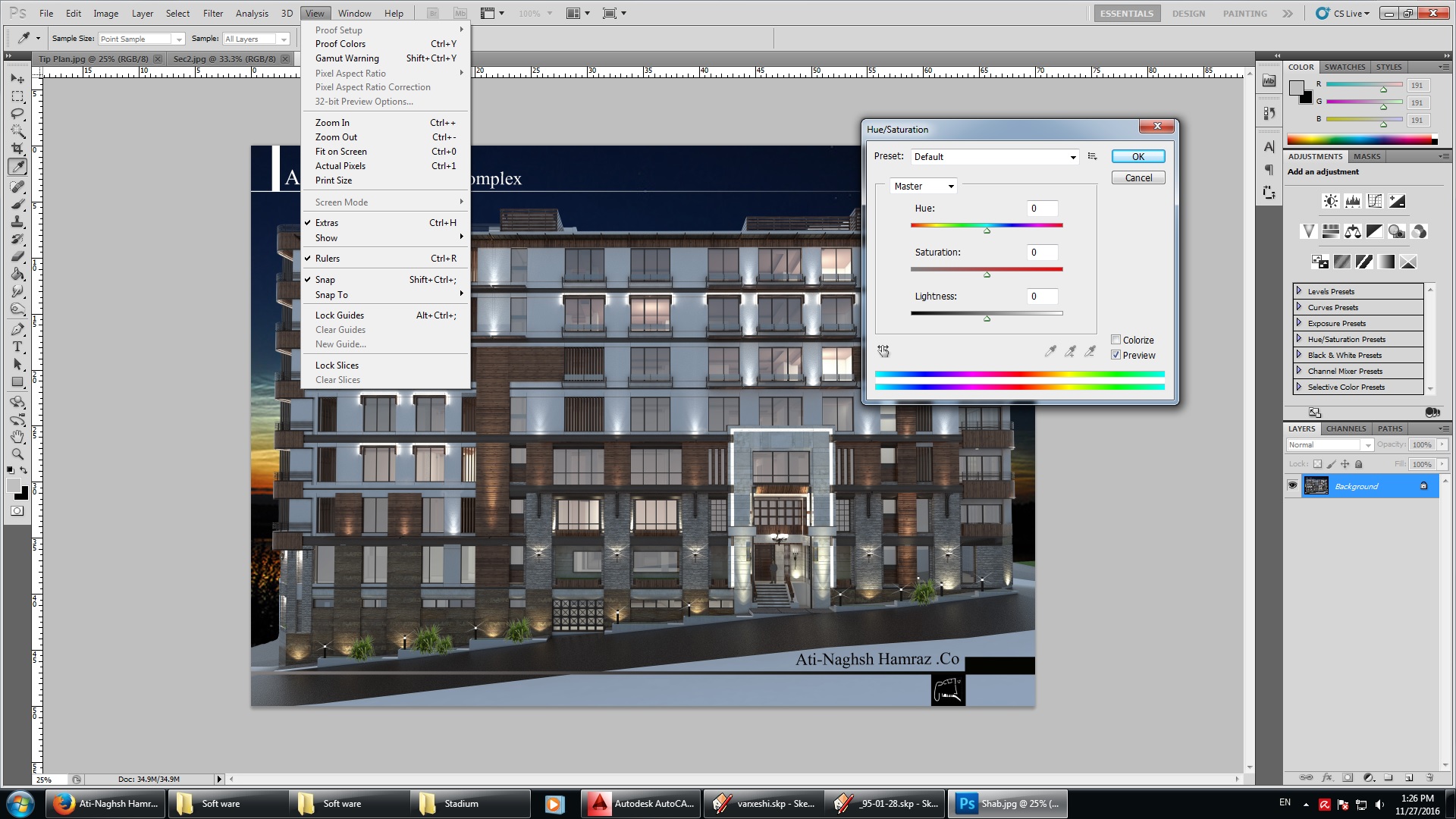Click the Windows Start button
The image size is (1456, 819).
pyautogui.click(x=20, y=804)
